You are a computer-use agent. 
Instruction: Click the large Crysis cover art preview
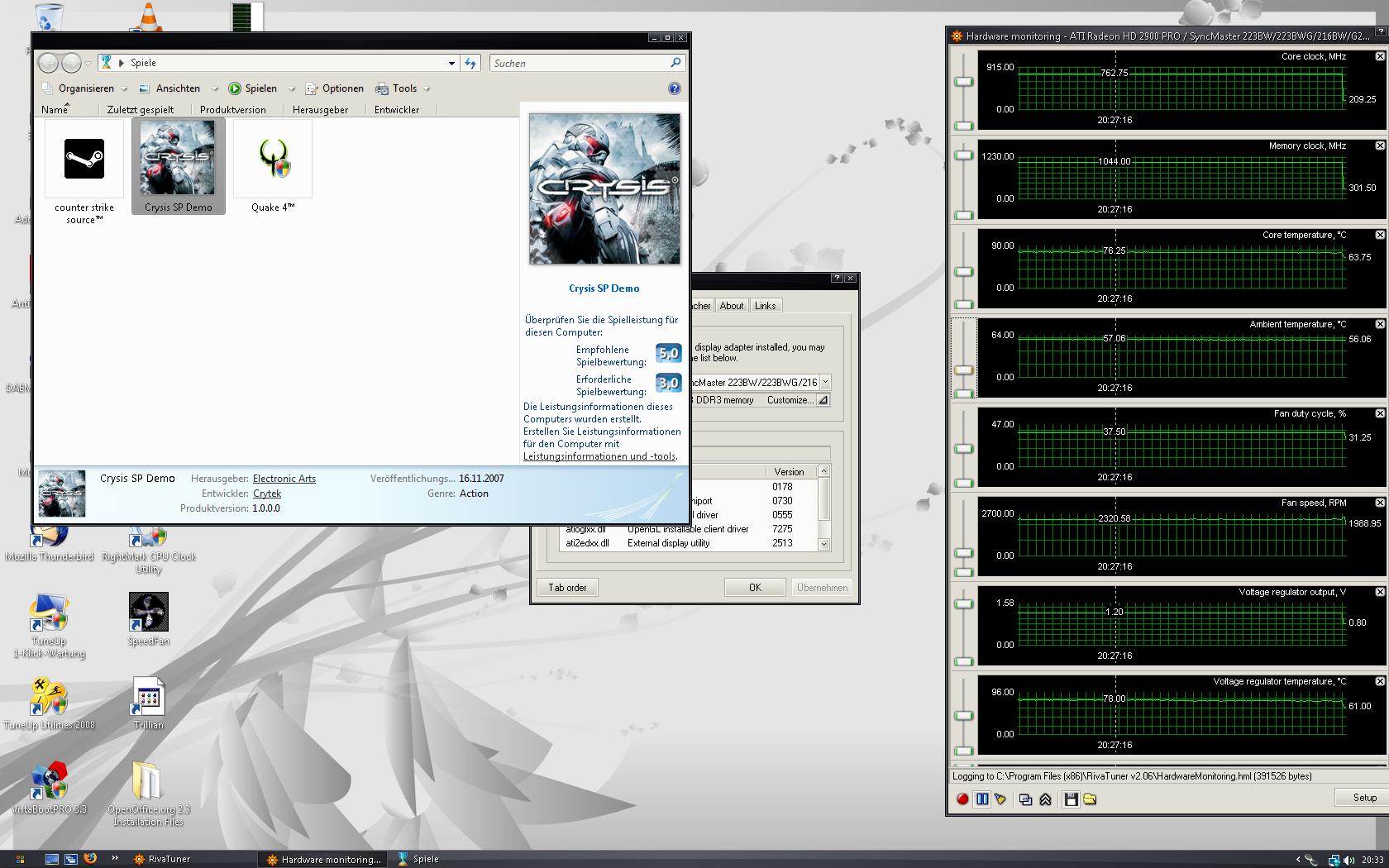(604, 189)
